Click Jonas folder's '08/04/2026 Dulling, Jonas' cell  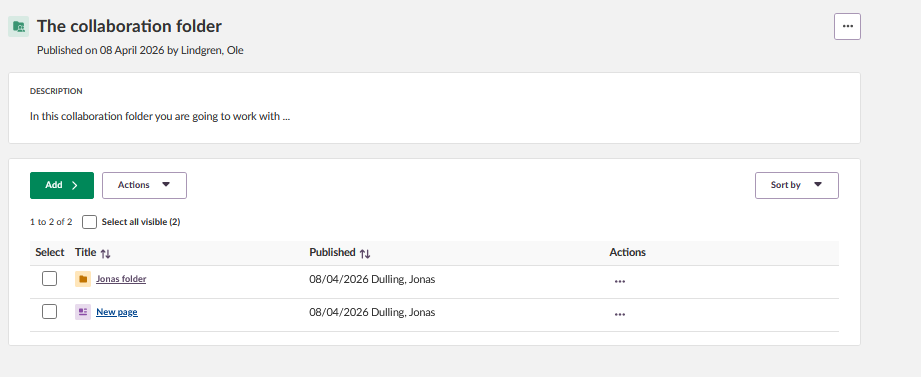coord(372,280)
